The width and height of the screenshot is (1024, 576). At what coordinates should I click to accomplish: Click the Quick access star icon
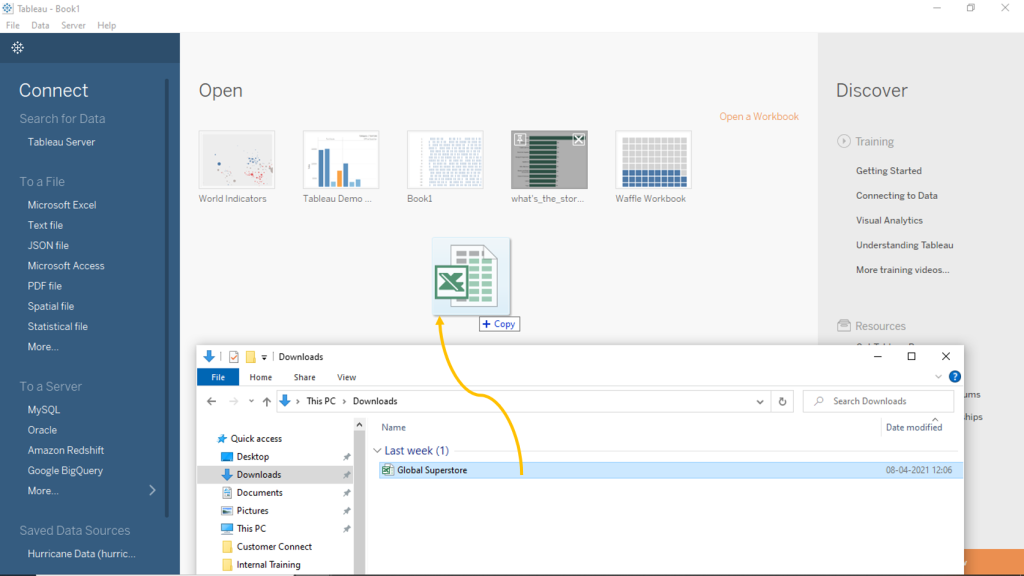[222, 439]
